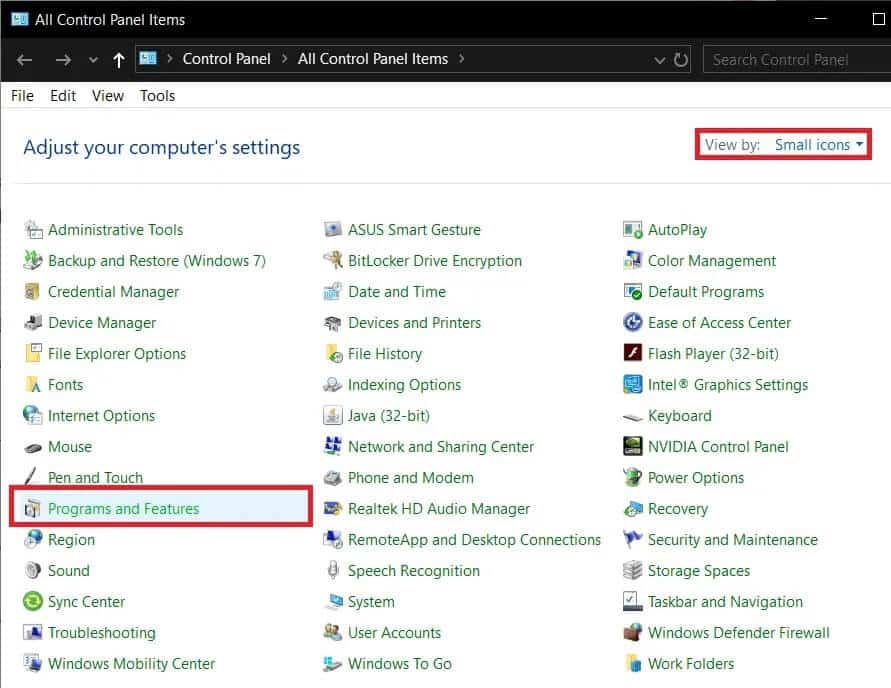Open the Windows To Go link
Image resolution: width=891 pixels, height=688 pixels.
tap(400, 664)
